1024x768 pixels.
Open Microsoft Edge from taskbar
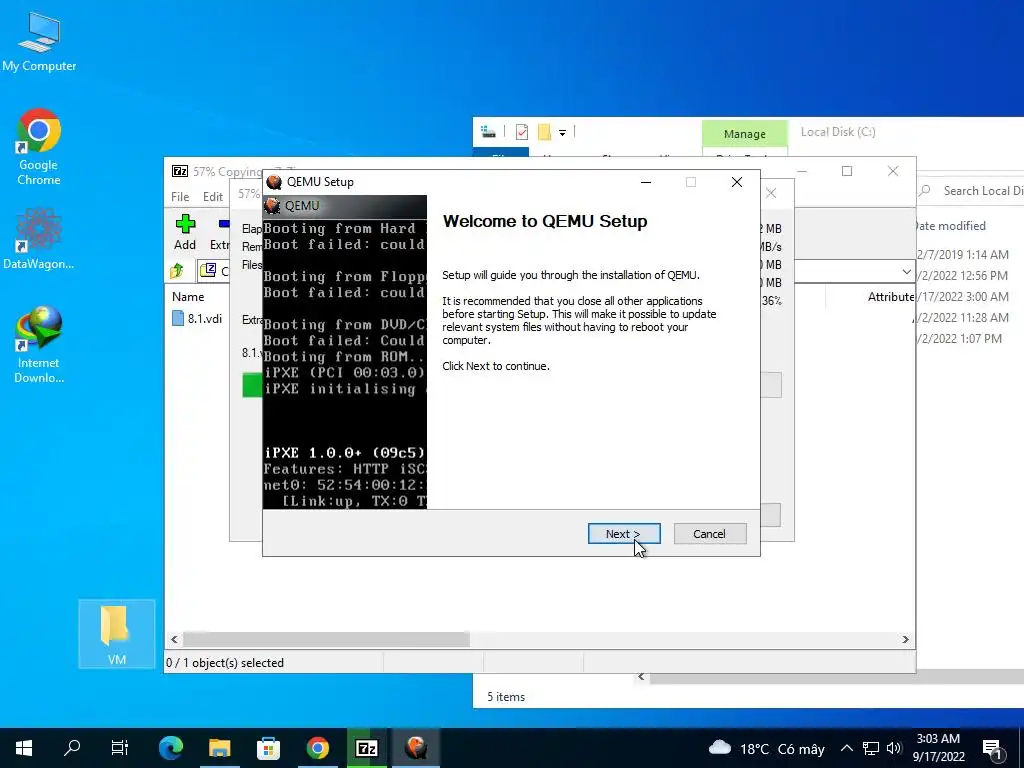tap(171, 748)
